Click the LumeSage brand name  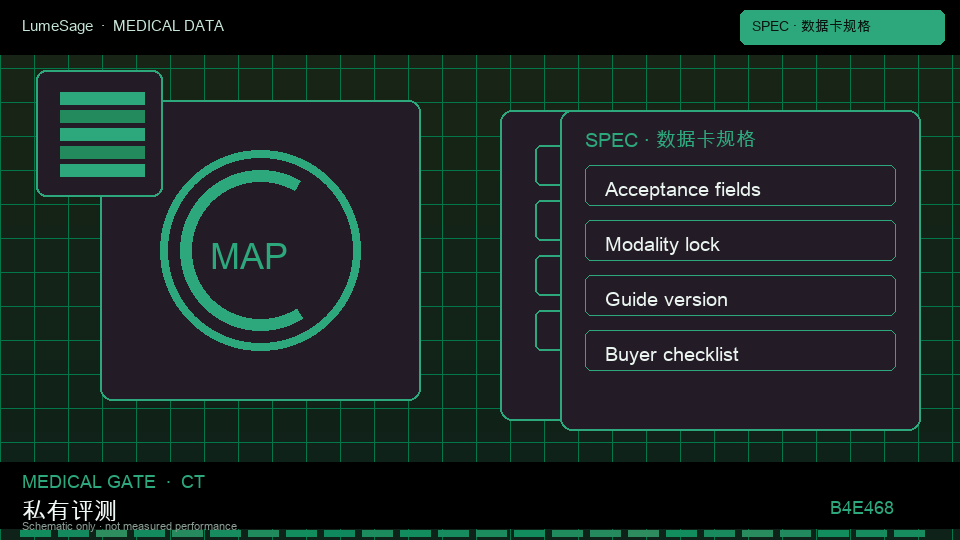[58, 26]
